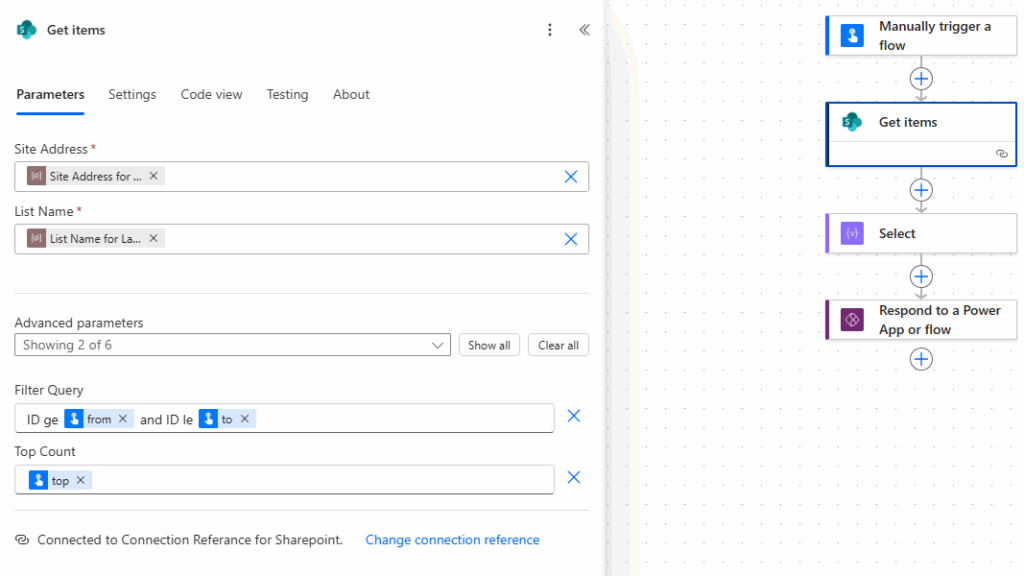The image size is (1024, 576).
Task: Select Respond to a Power App or flow card
Action: pos(921,320)
